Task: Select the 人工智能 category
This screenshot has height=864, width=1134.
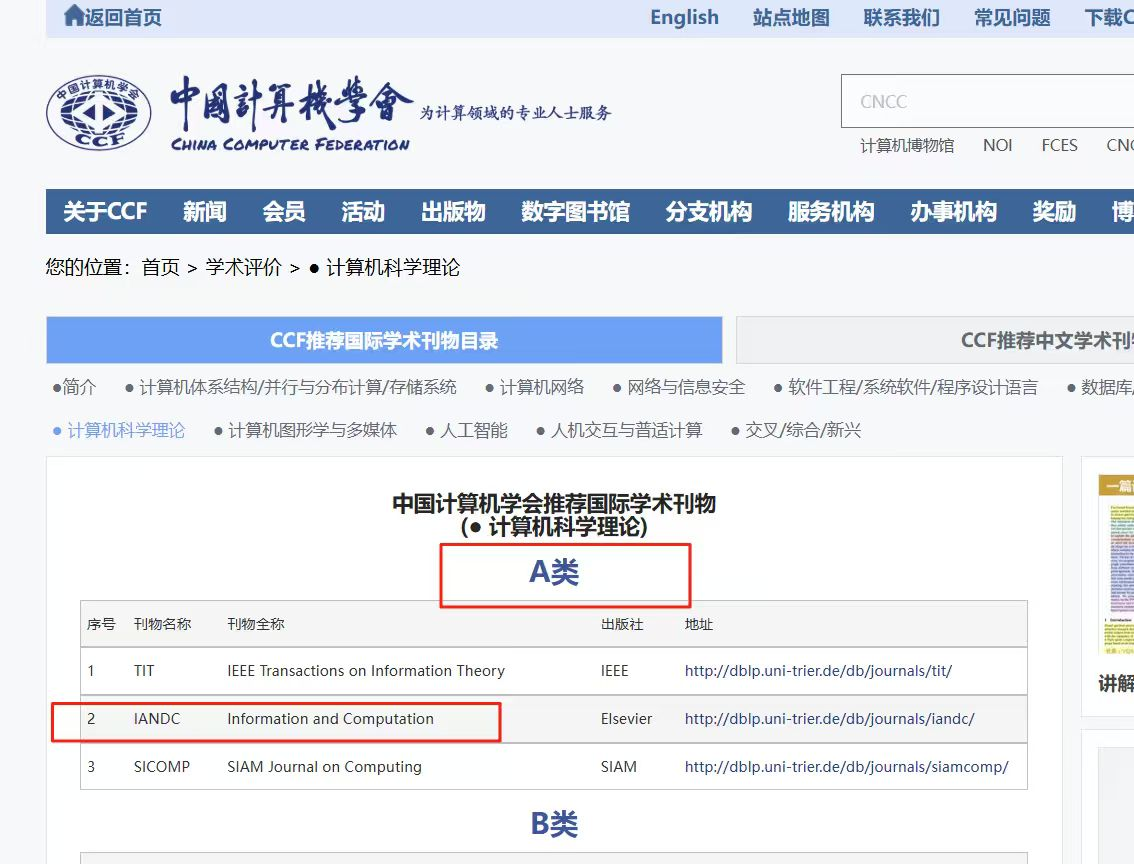Action: click(x=473, y=431)
